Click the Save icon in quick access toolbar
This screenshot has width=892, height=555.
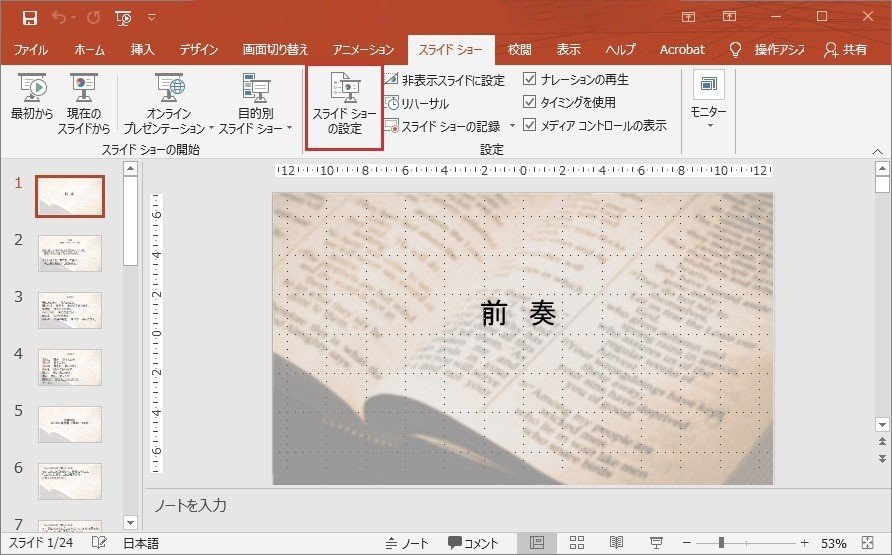tap(30, 18)
